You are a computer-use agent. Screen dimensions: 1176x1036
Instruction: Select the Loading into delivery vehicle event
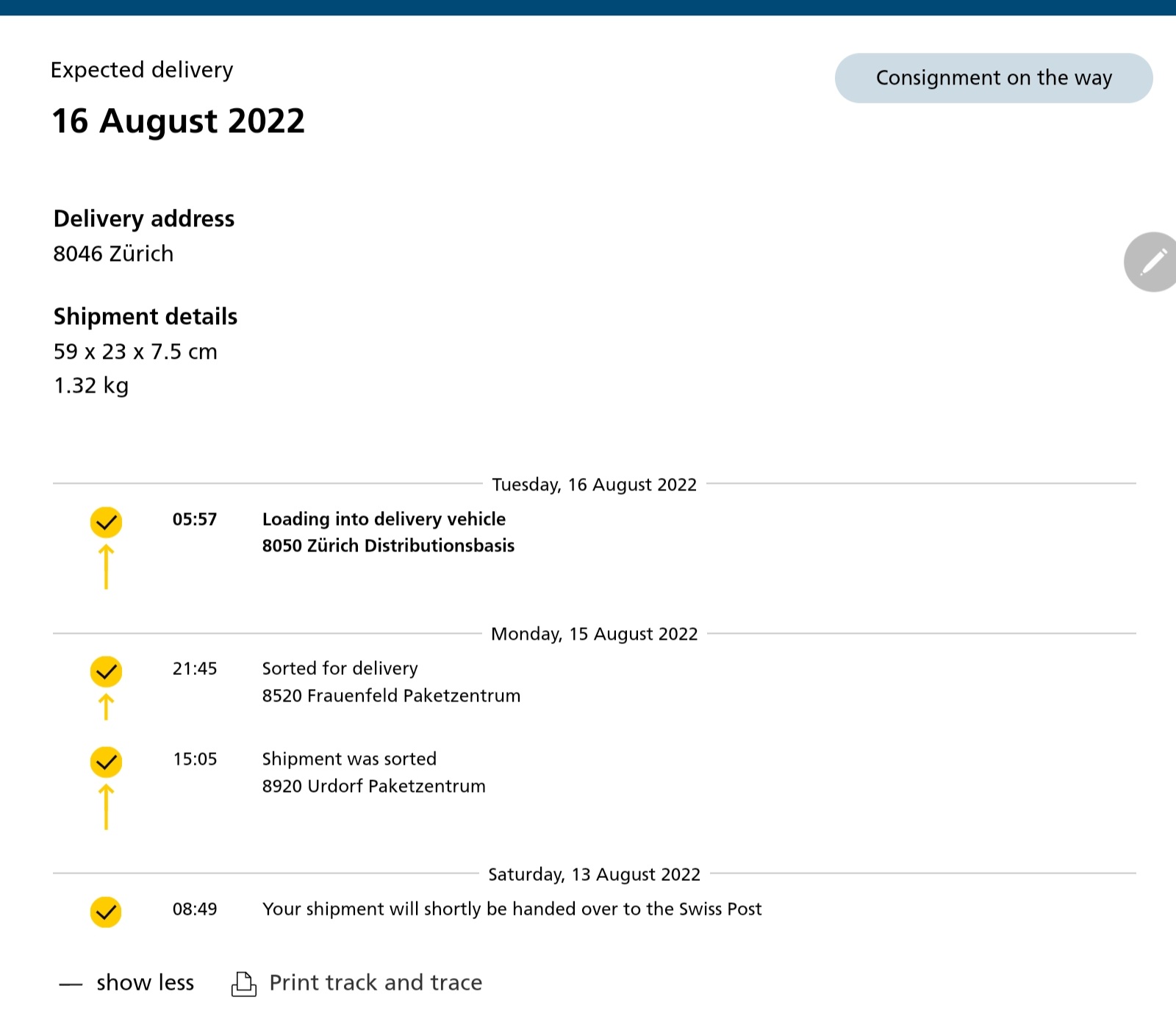point(384,519)
